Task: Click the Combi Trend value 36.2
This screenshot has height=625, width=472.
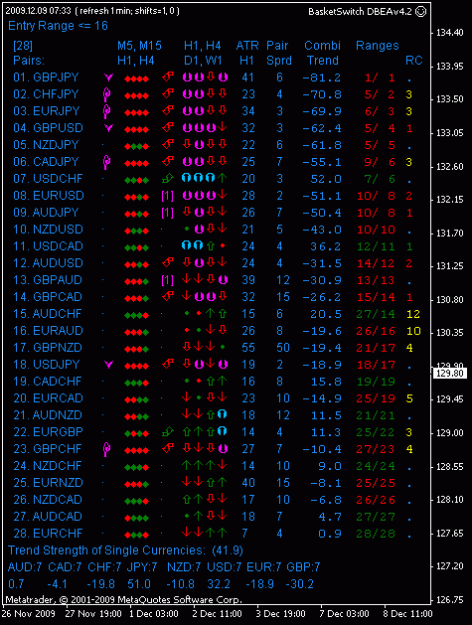Action: 326,246
